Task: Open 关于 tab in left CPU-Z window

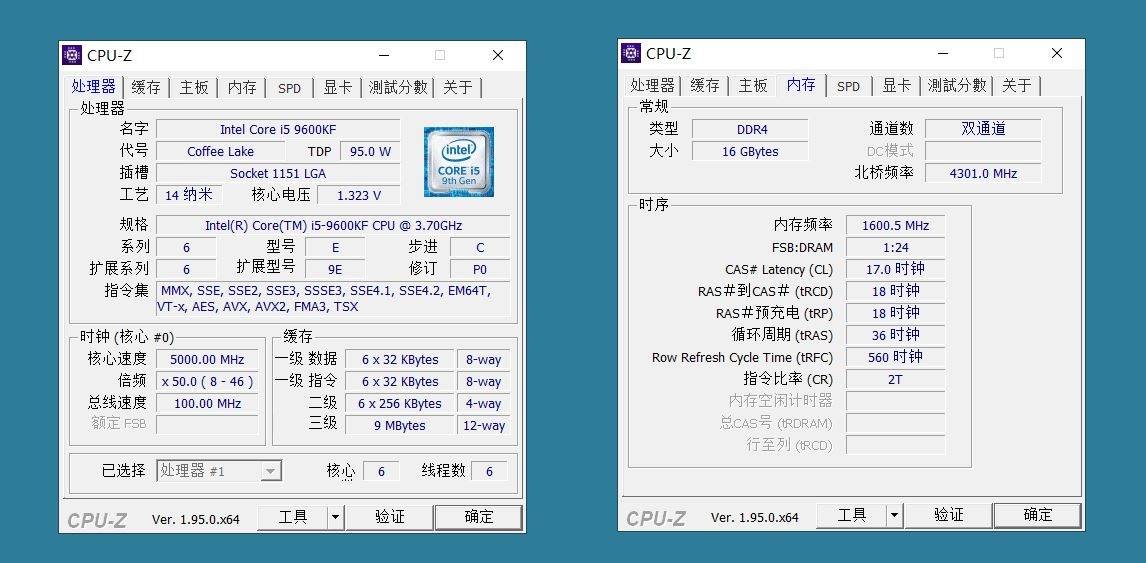Action: click(458, 88)
